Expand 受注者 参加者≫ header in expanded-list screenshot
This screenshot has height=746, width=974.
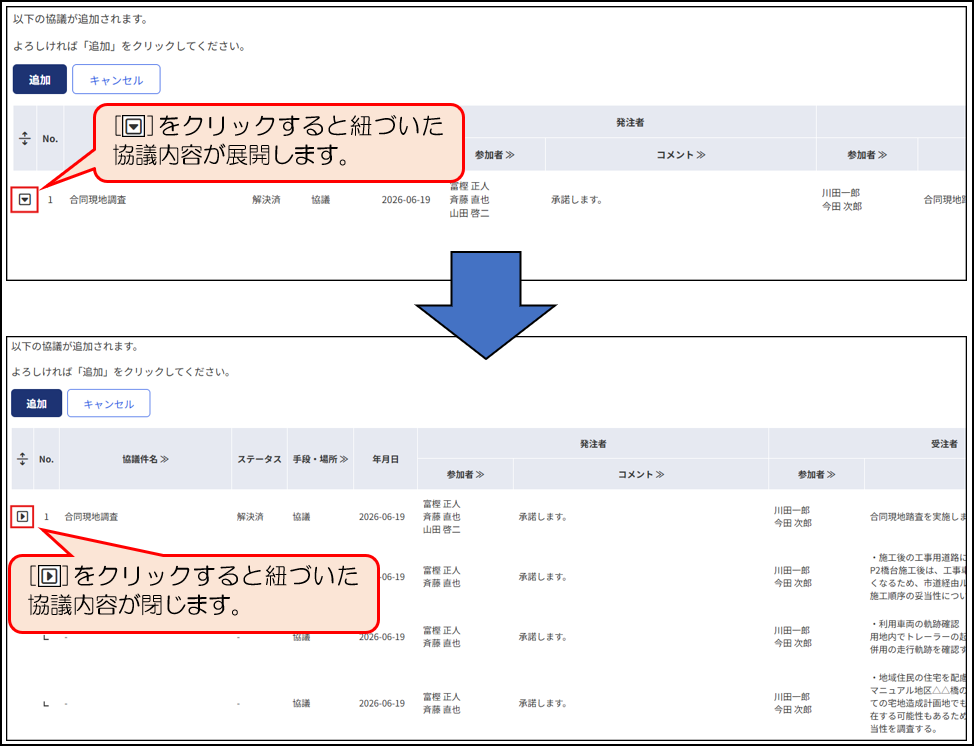click(816, 475)
